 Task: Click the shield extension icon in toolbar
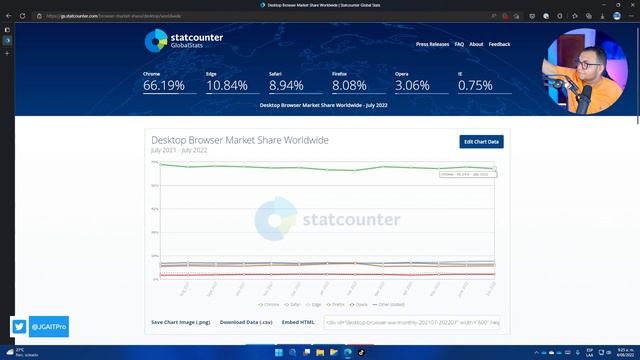532,16
